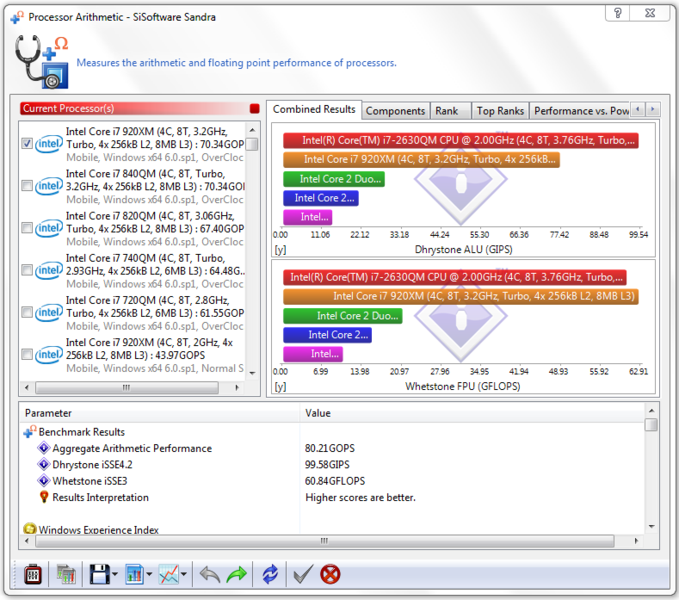679x600 pixels.
Task: Click processor list scroll-down arrow
Action: [252, 373]
